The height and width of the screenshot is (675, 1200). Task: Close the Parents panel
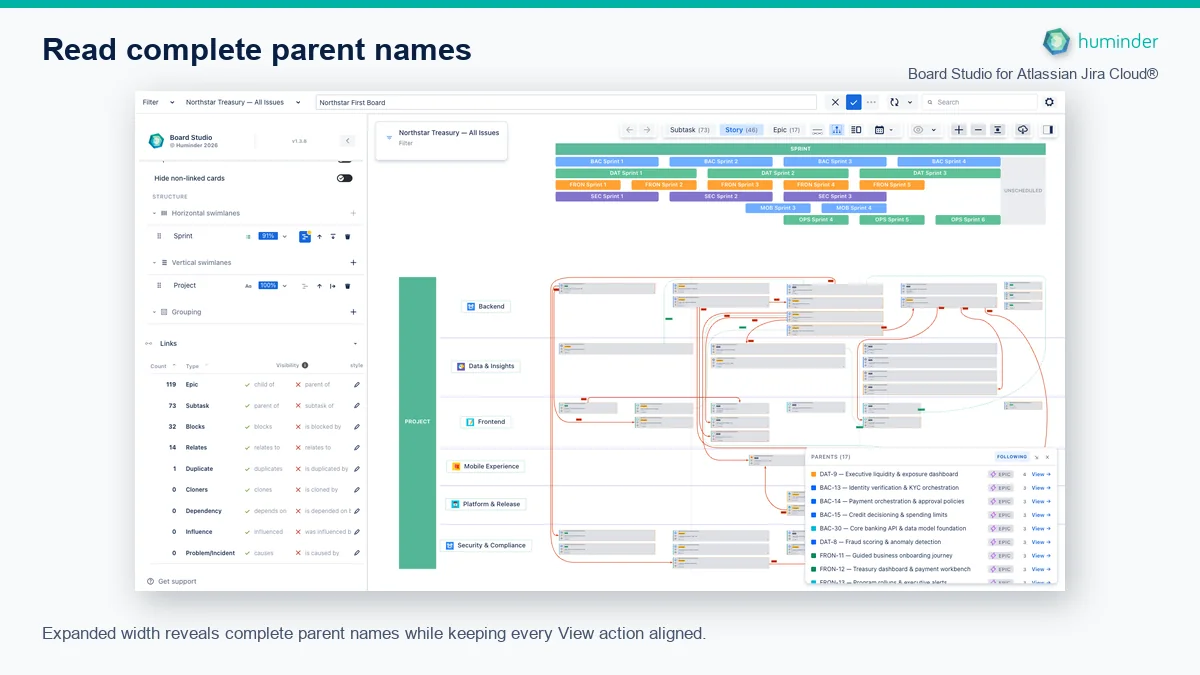point(1048,457)
